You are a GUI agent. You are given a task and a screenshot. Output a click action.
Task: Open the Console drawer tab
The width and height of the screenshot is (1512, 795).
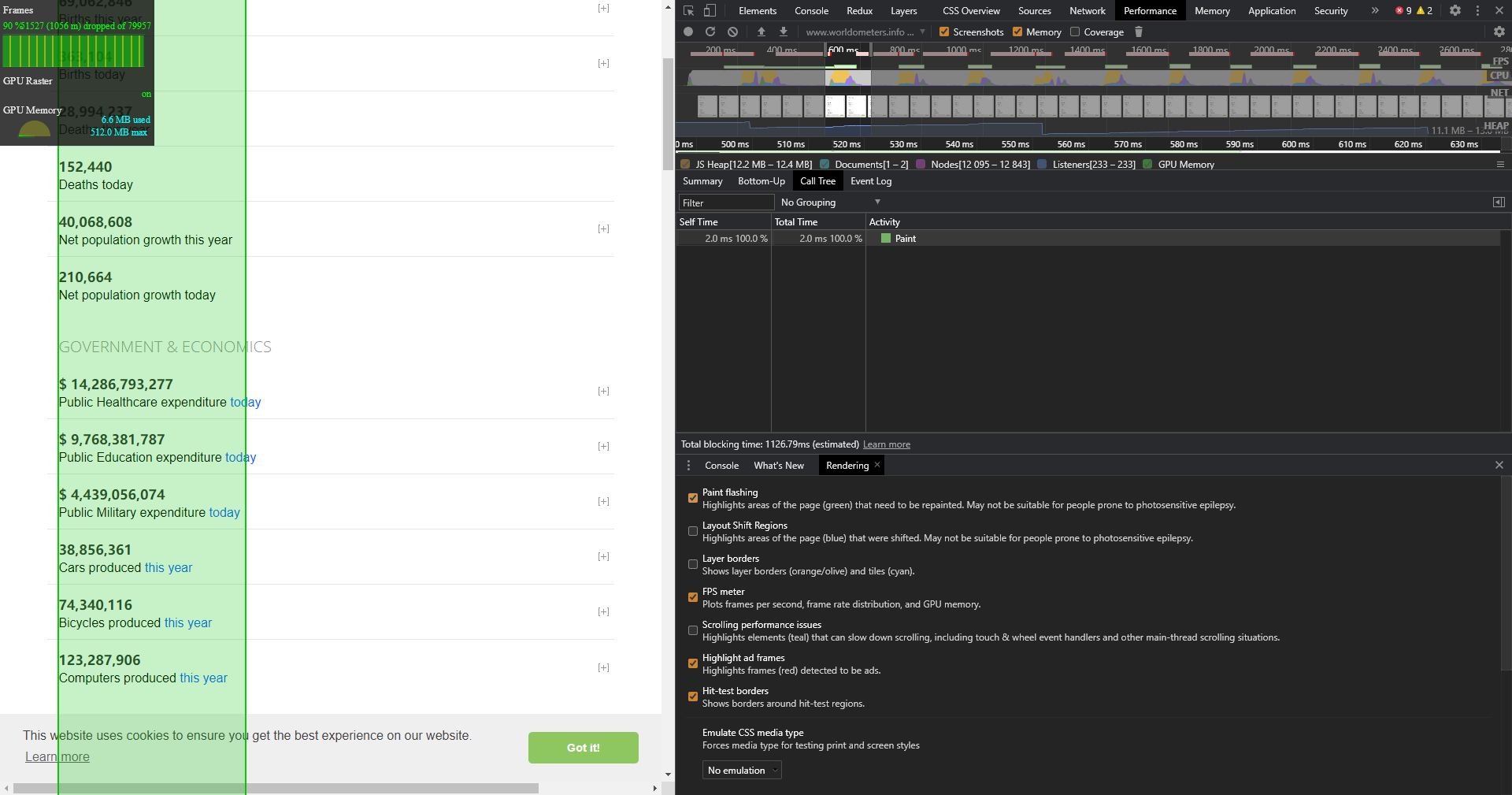[x=721, y=466]
